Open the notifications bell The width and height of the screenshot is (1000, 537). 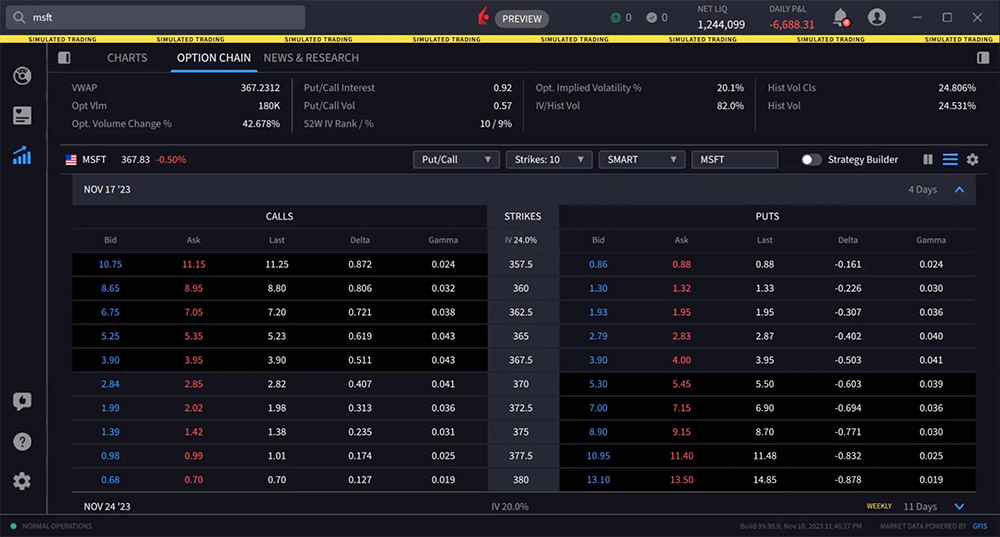841,17
